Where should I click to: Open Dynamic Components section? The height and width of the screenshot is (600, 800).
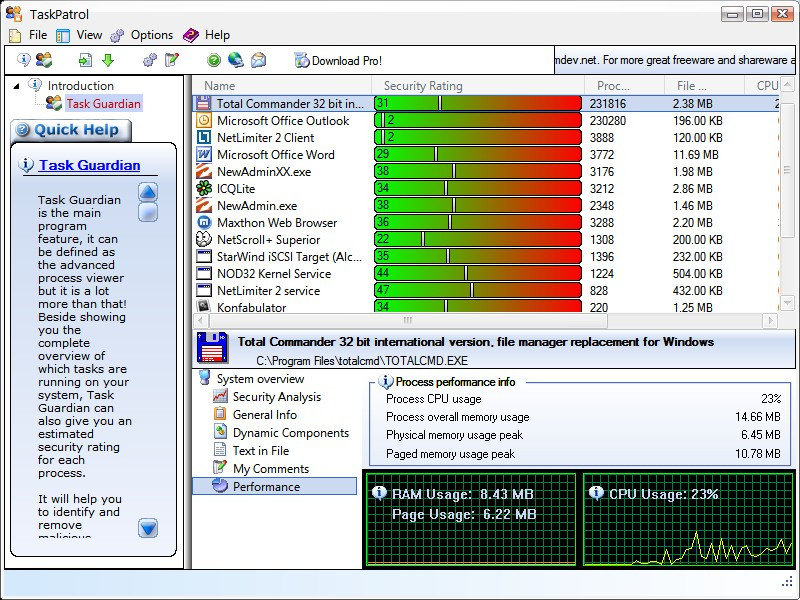[x=291, y=433]
